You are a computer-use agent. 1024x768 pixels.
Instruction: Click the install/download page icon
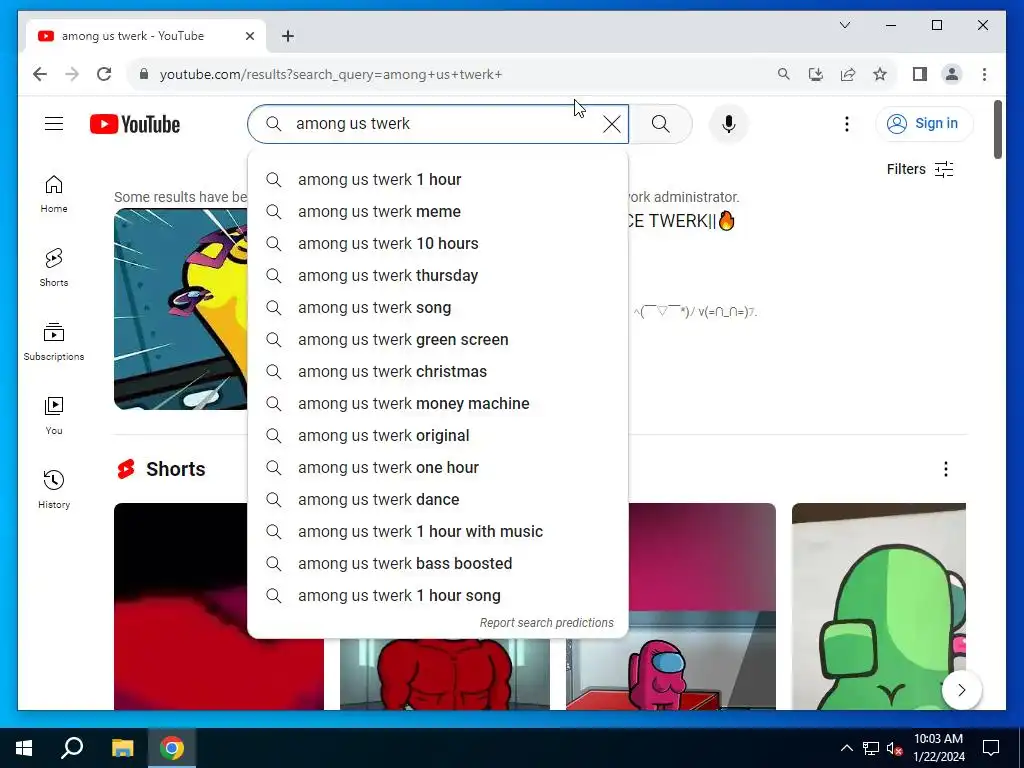pyautogui.click(x=816, y=74)
